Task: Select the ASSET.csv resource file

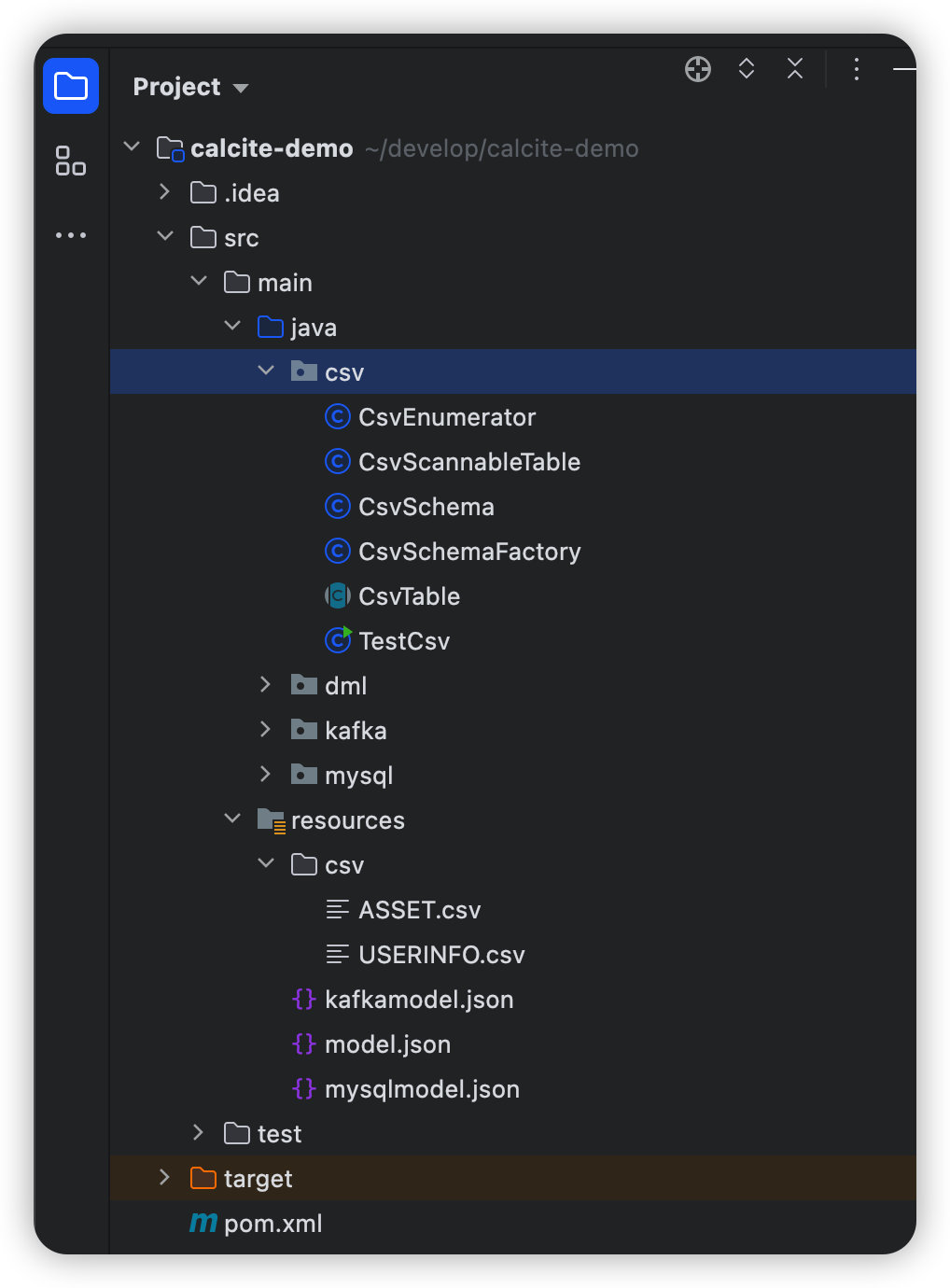Action: tap(419, 910)
